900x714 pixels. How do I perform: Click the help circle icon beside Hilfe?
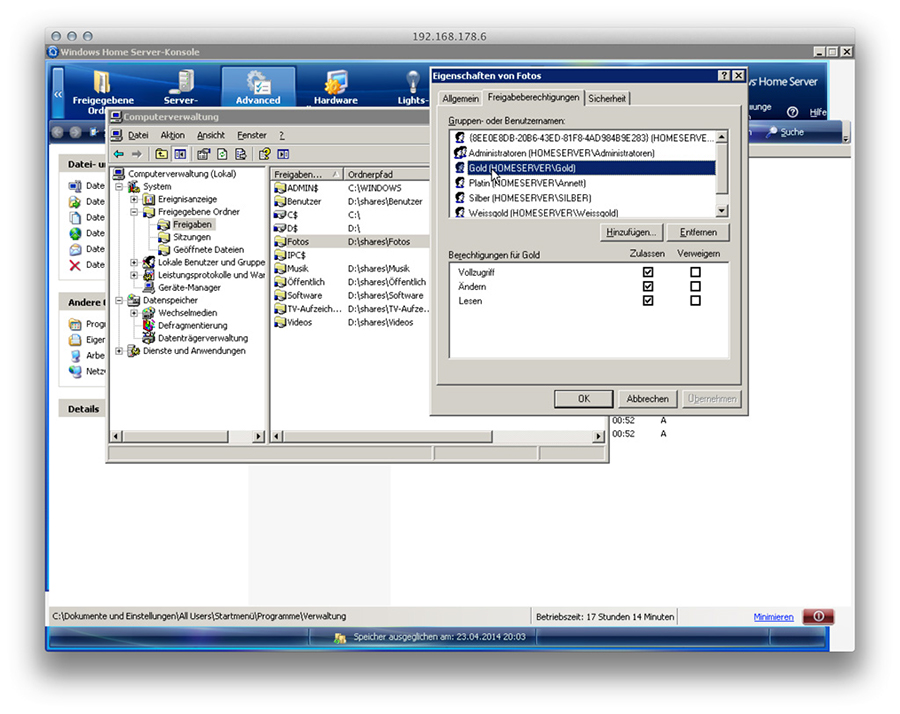pyautogui.click(x=792, y=112)
